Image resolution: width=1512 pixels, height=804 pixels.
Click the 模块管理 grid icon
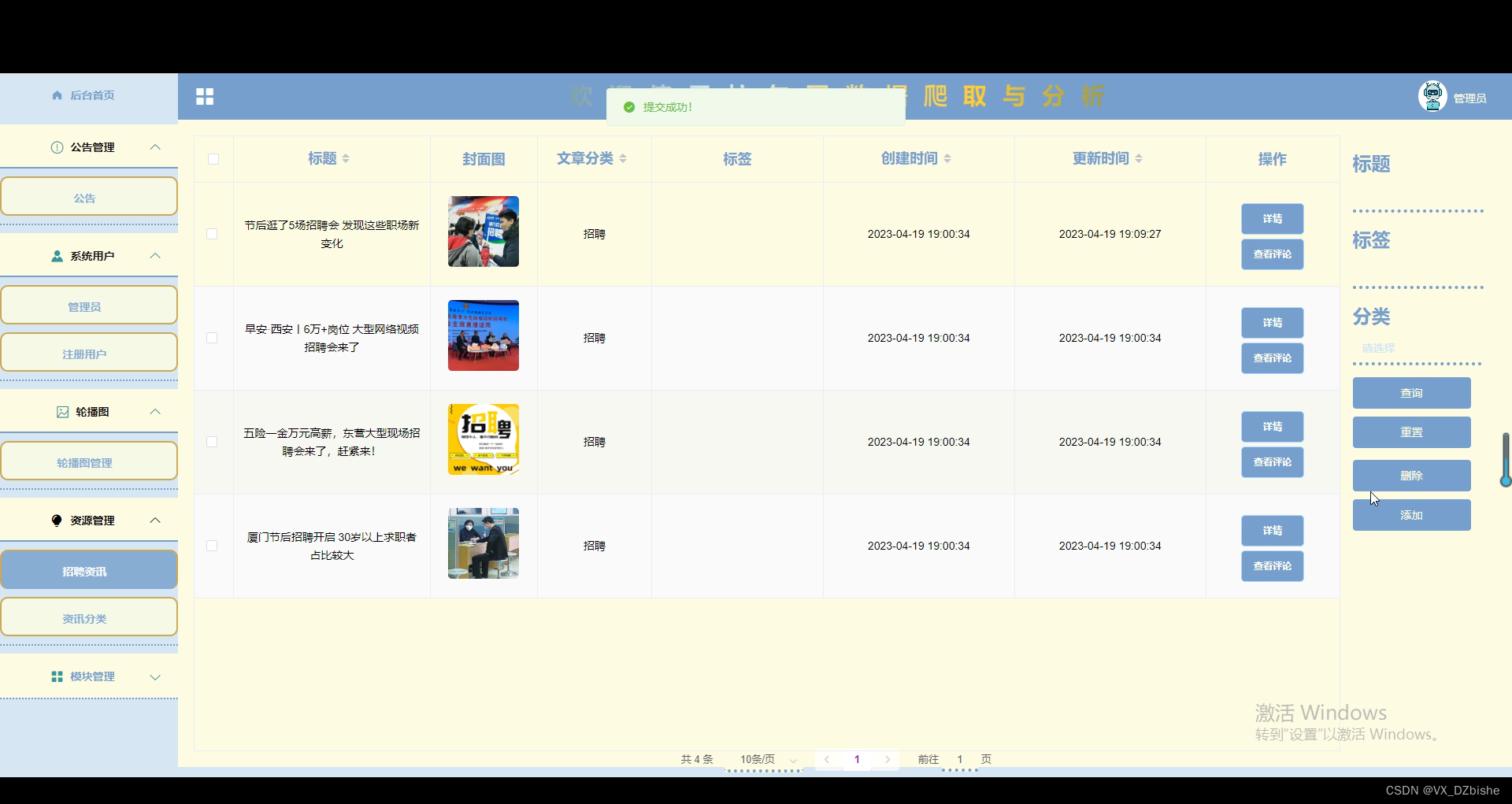tap(57, 676)
